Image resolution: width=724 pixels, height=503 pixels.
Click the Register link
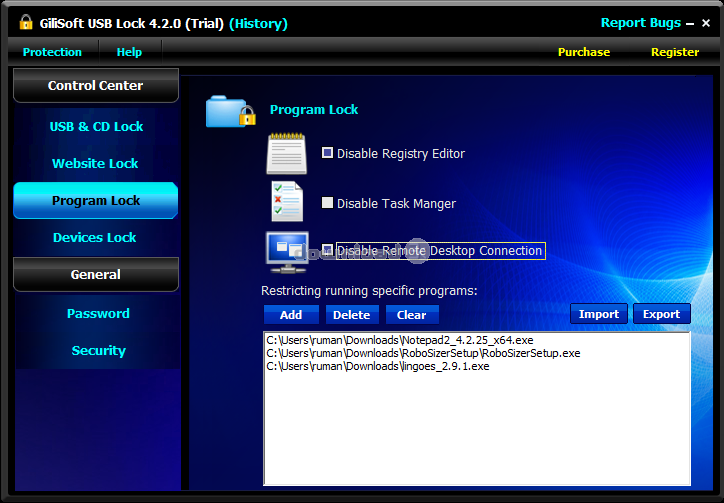pos(675,52)
